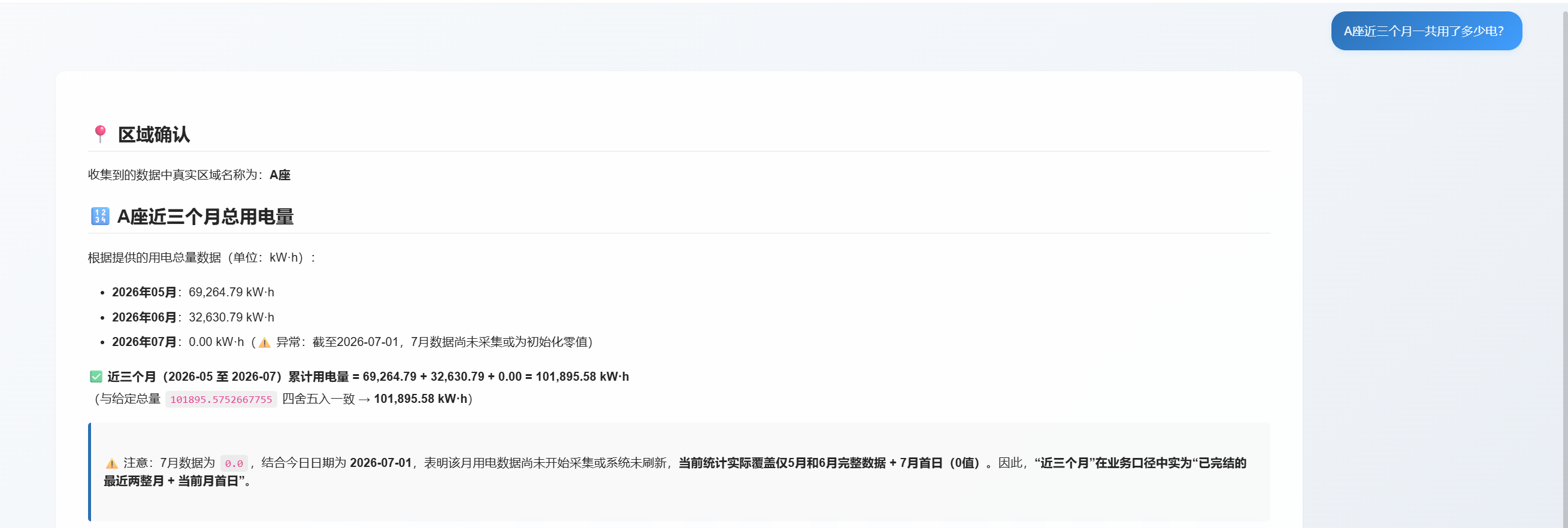This screenshot has height=528, width=1568.
Task: Click the green checkmark icon before 近三个月
Action: [x=96, y=377]
